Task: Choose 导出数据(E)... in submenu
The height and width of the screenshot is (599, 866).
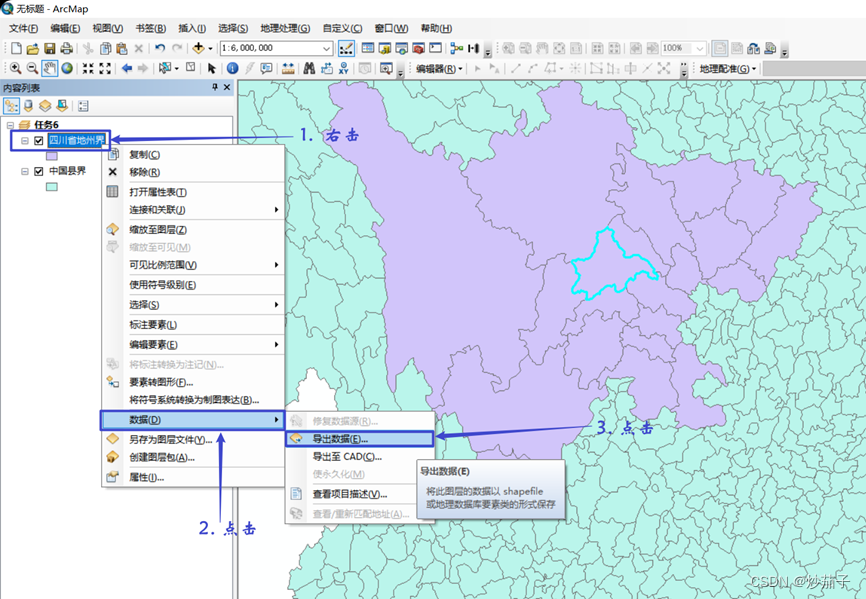Action: pos(360,439)
